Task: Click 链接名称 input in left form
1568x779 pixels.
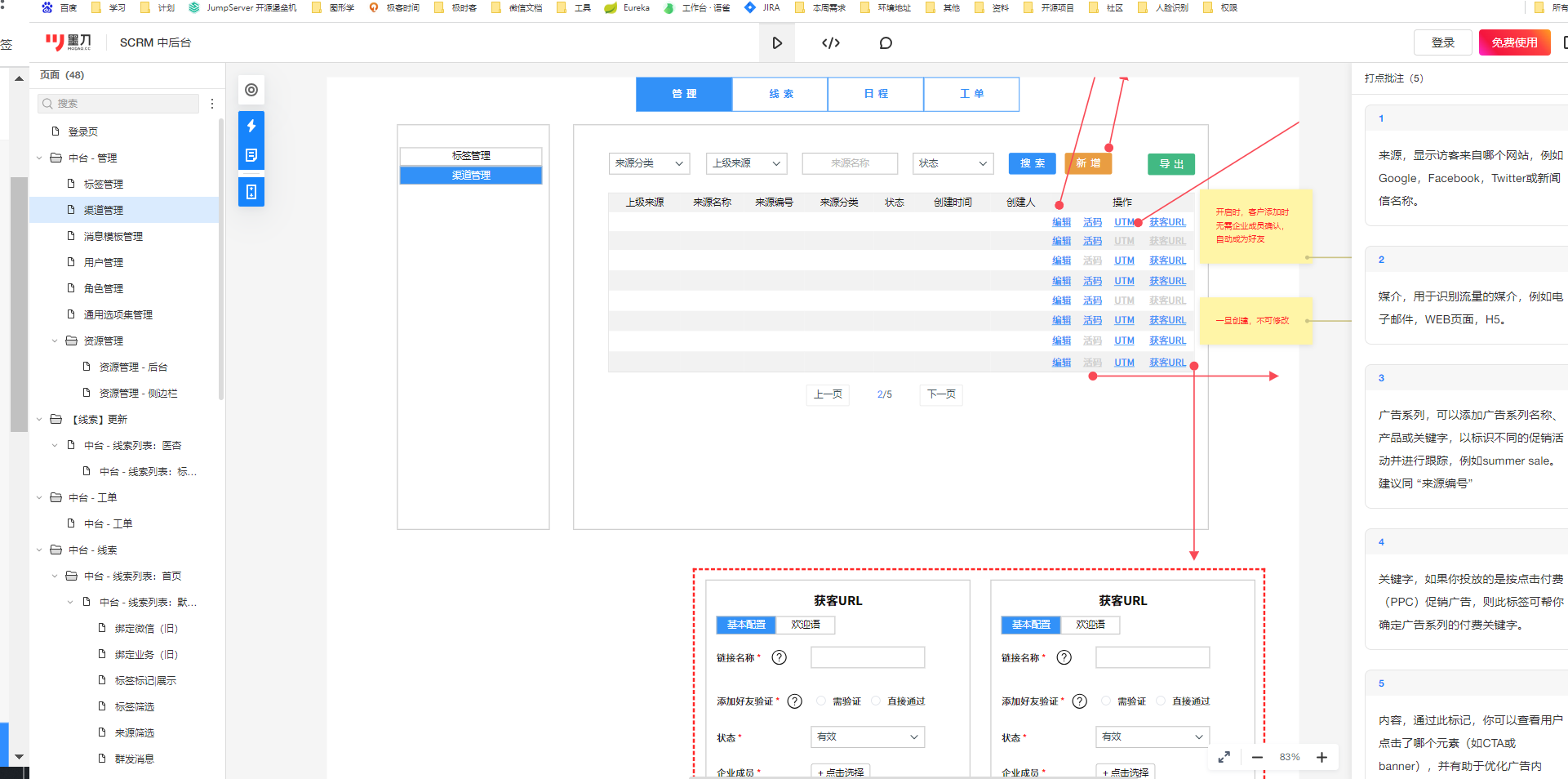Action: (x=868, y=657)
